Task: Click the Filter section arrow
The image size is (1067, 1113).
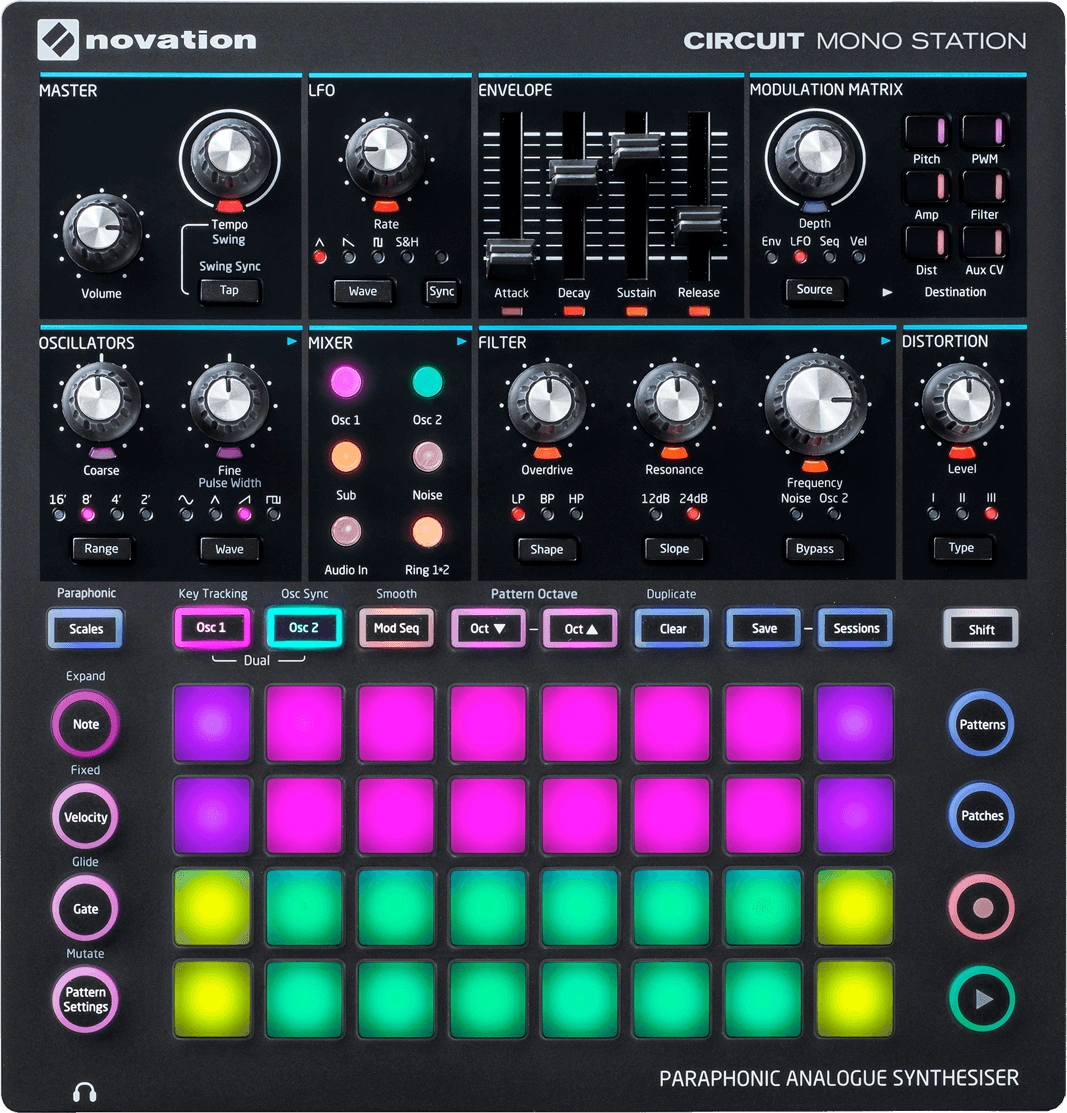Action: pos(885,341)
